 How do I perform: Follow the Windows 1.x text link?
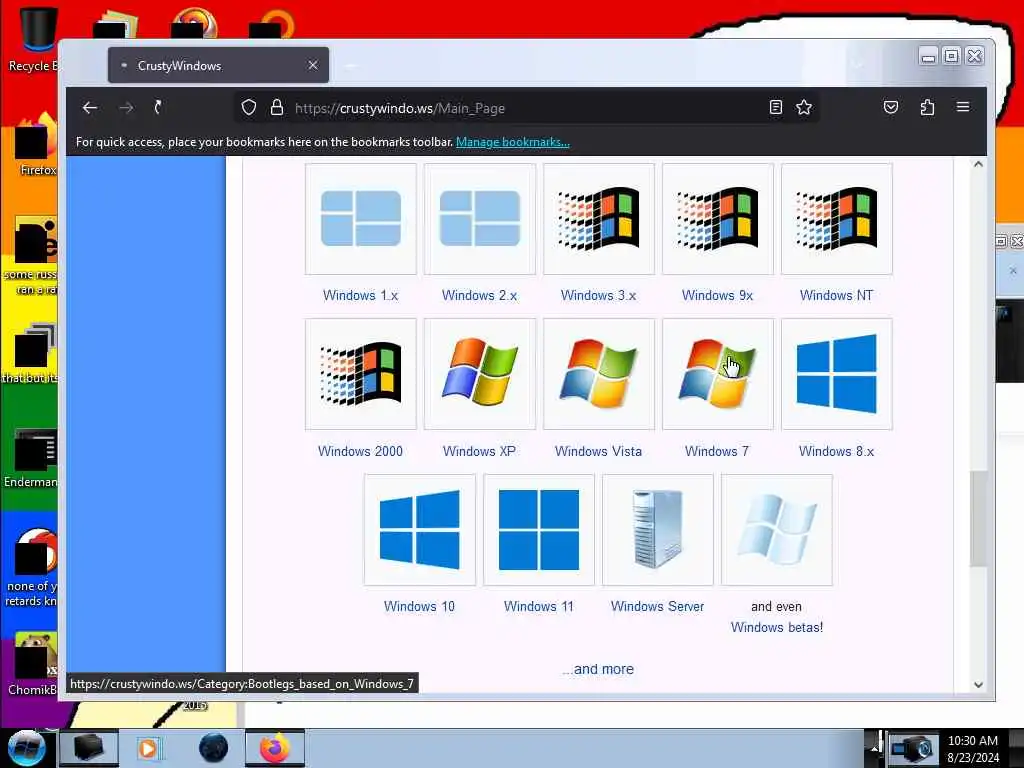360,295
